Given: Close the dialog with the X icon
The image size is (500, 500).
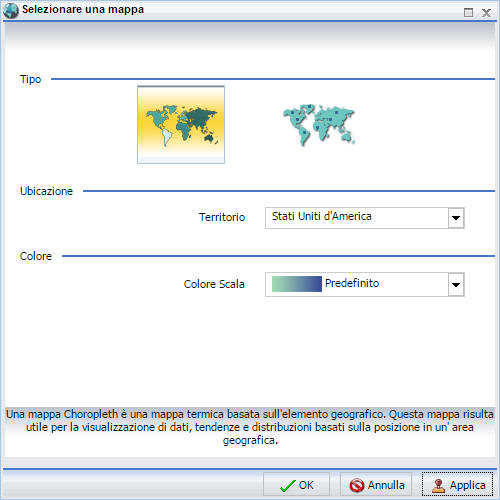Looking at the screenshot, I should pos(486,13).
